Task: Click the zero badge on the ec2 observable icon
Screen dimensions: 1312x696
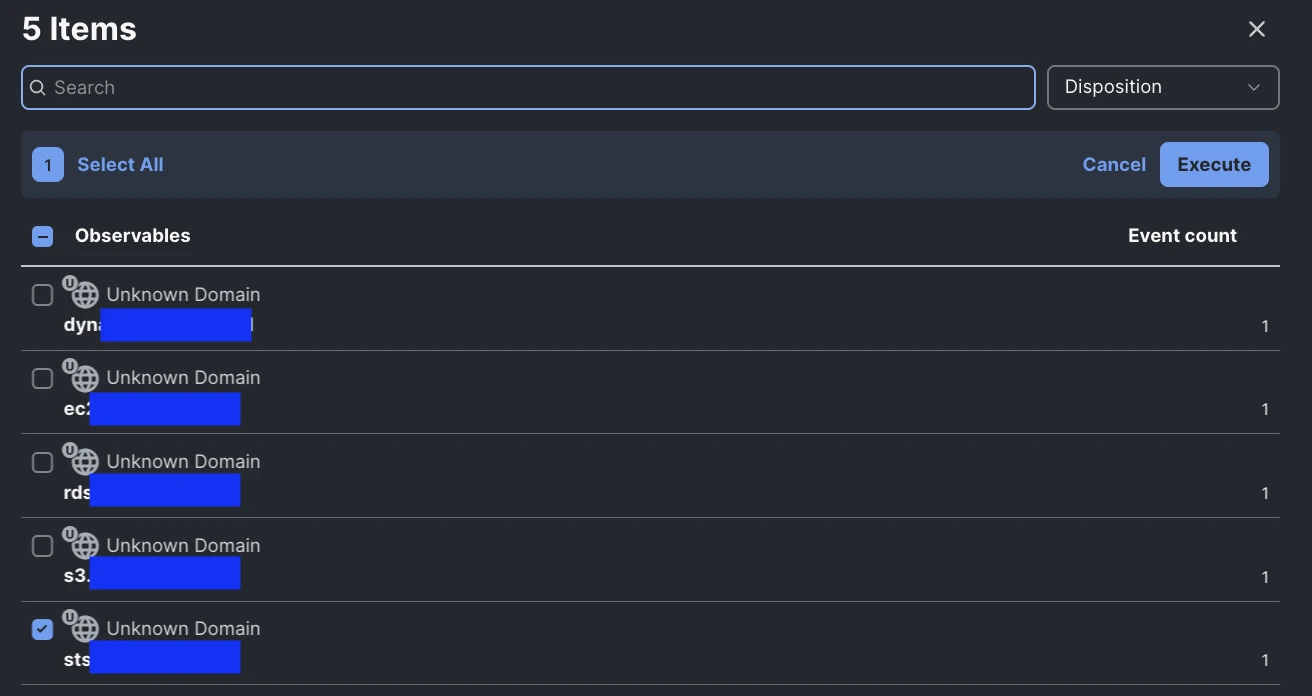Action: [70, 365]
